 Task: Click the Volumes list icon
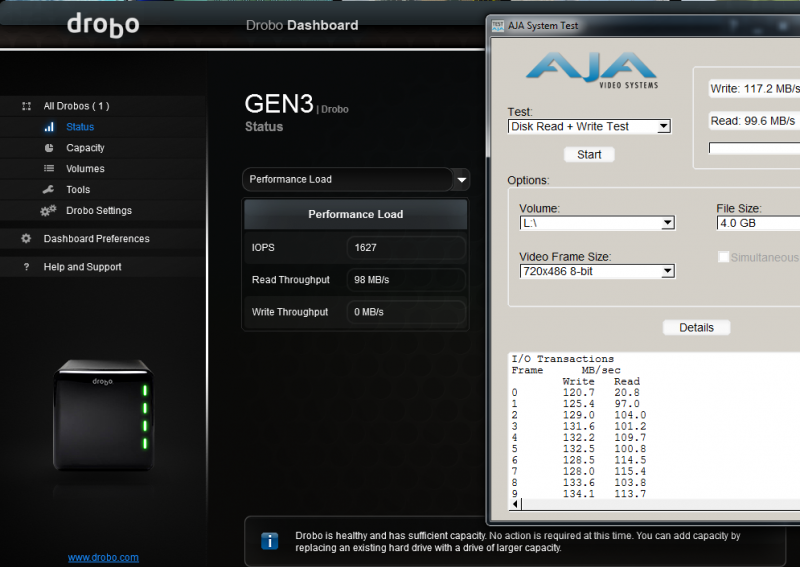pyautogui.click(x=49, y=168)
